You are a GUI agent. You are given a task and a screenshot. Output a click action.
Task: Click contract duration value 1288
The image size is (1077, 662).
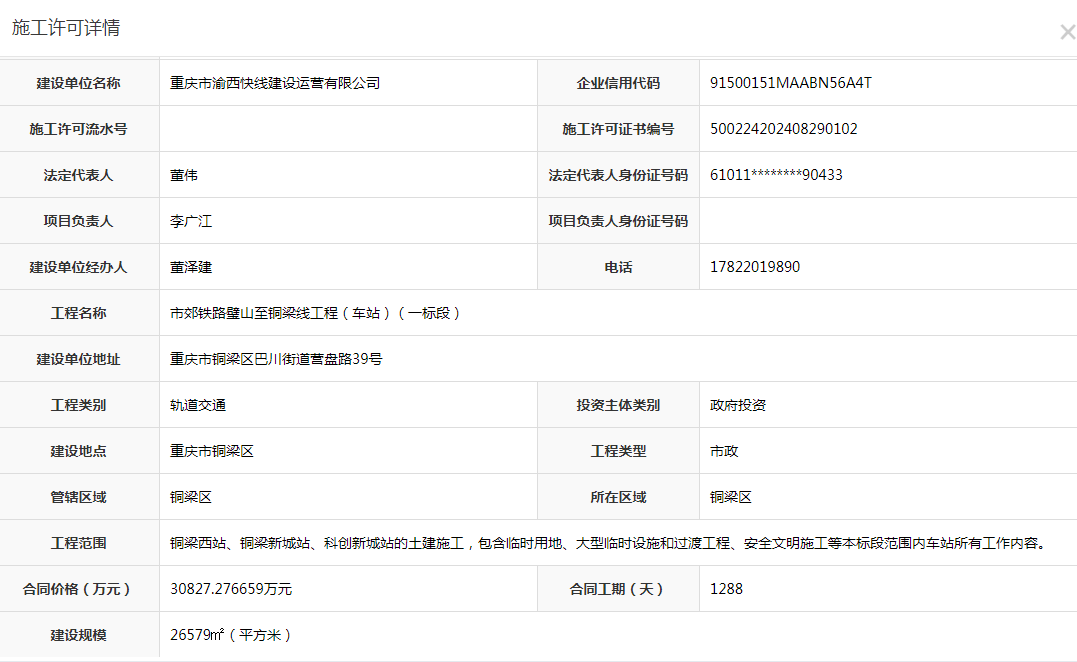point(726,589)
